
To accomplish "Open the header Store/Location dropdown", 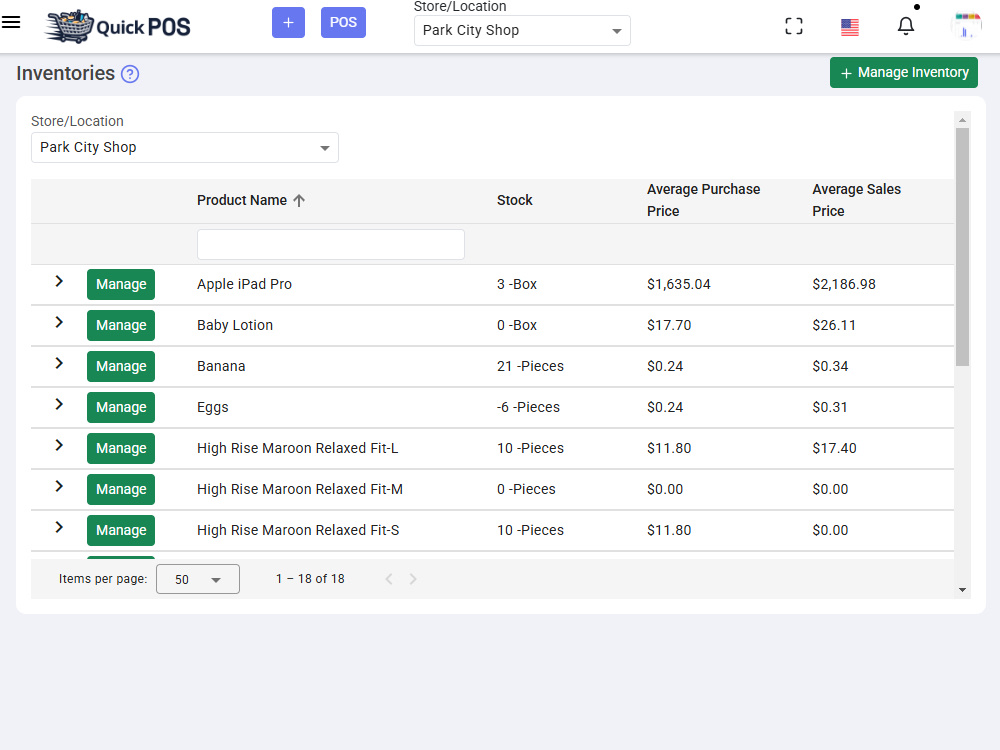I will [x=522, y=31].
